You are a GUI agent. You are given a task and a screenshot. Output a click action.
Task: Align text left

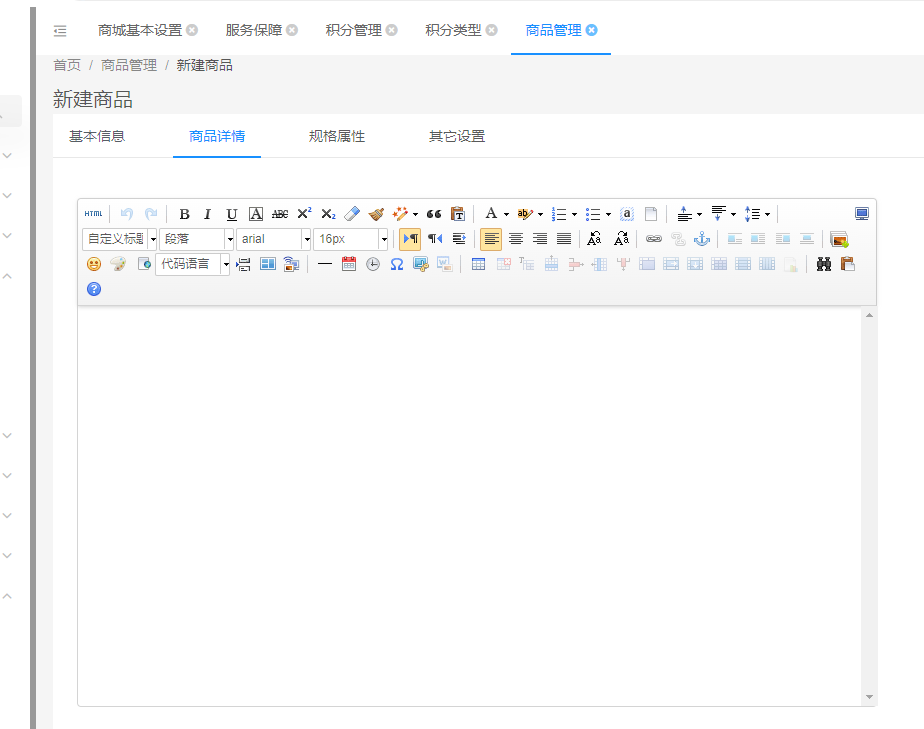[491, 239]
